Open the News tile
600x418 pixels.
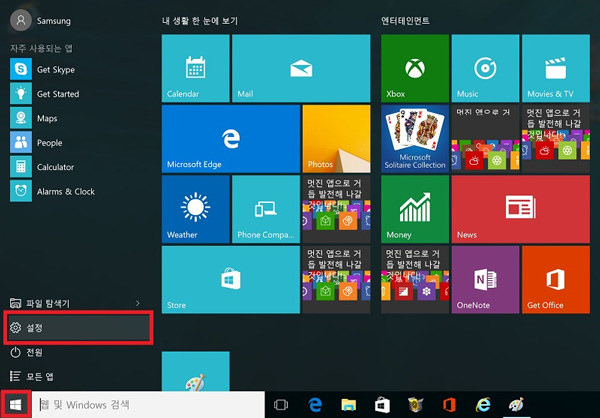[520, 209]
